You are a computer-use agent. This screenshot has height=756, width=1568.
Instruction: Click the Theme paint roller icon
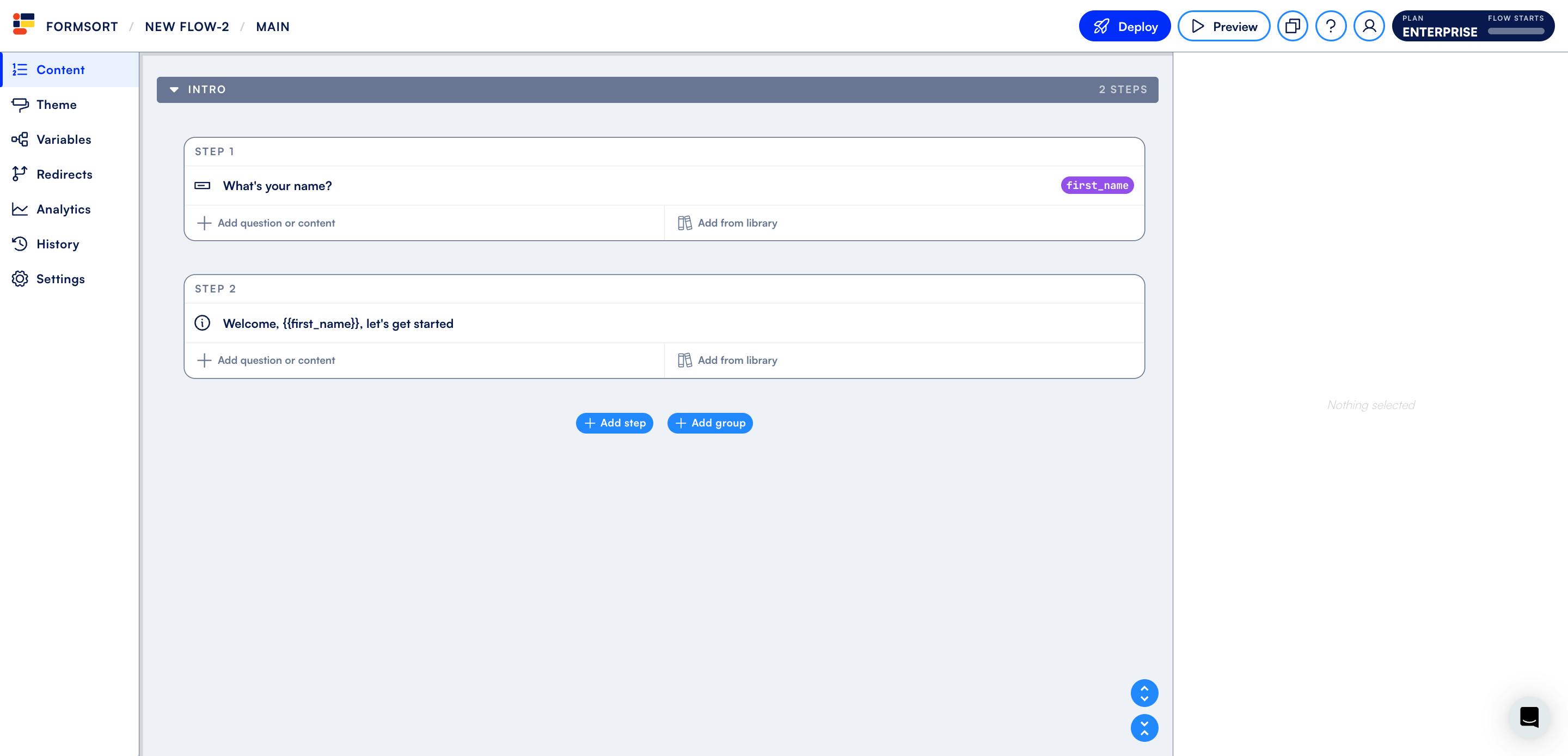20,105
